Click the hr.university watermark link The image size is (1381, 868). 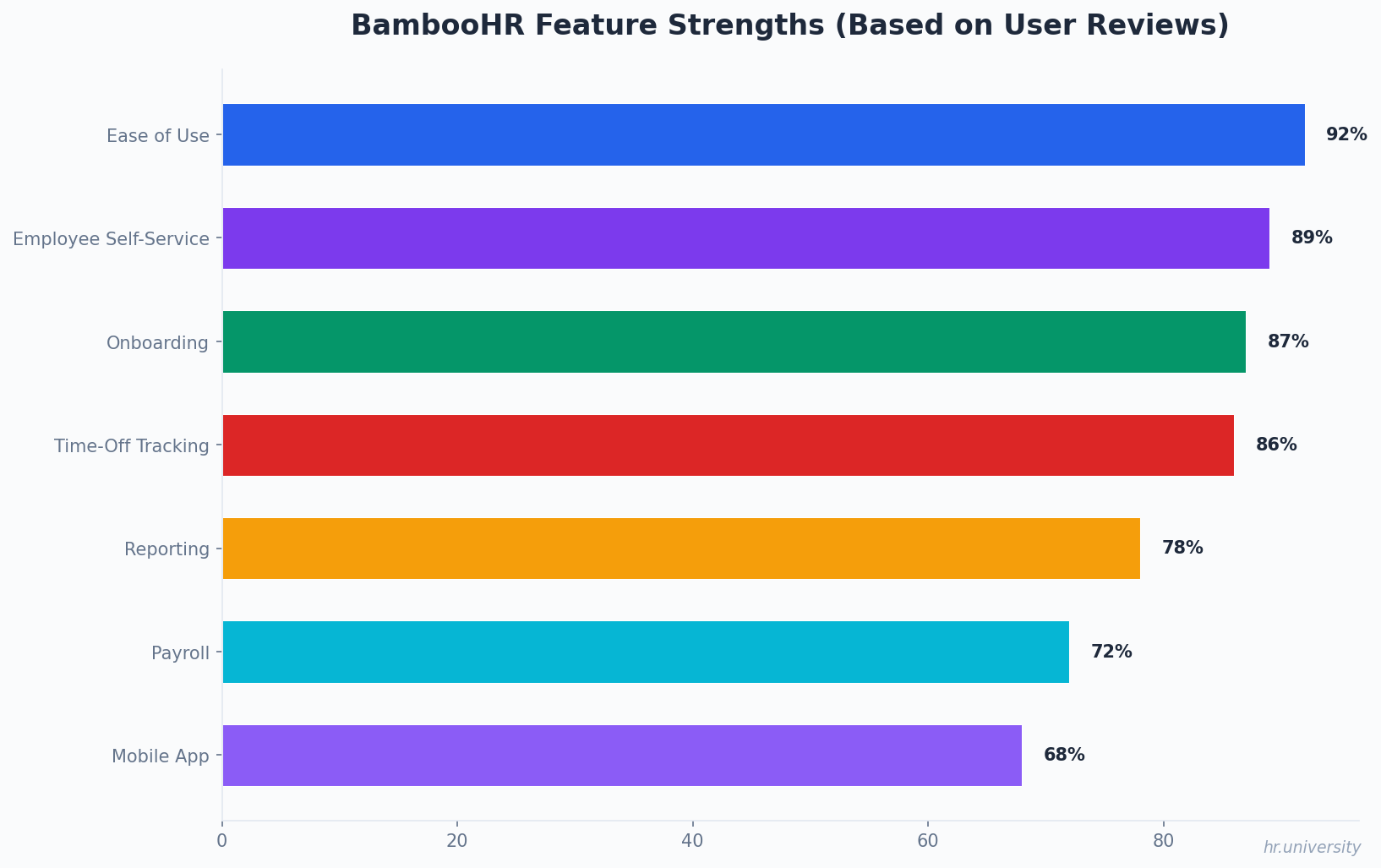[1312, 848]
